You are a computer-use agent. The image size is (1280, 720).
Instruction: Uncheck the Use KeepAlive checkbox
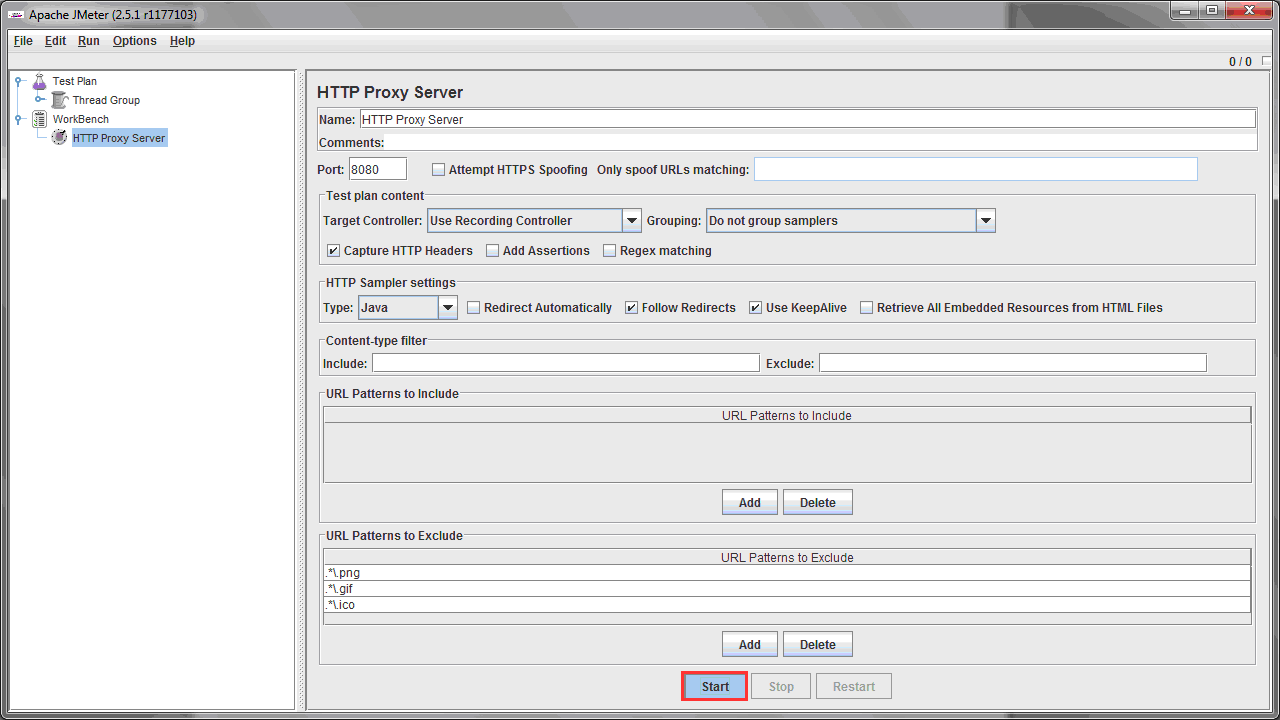(x=755, y=308)
